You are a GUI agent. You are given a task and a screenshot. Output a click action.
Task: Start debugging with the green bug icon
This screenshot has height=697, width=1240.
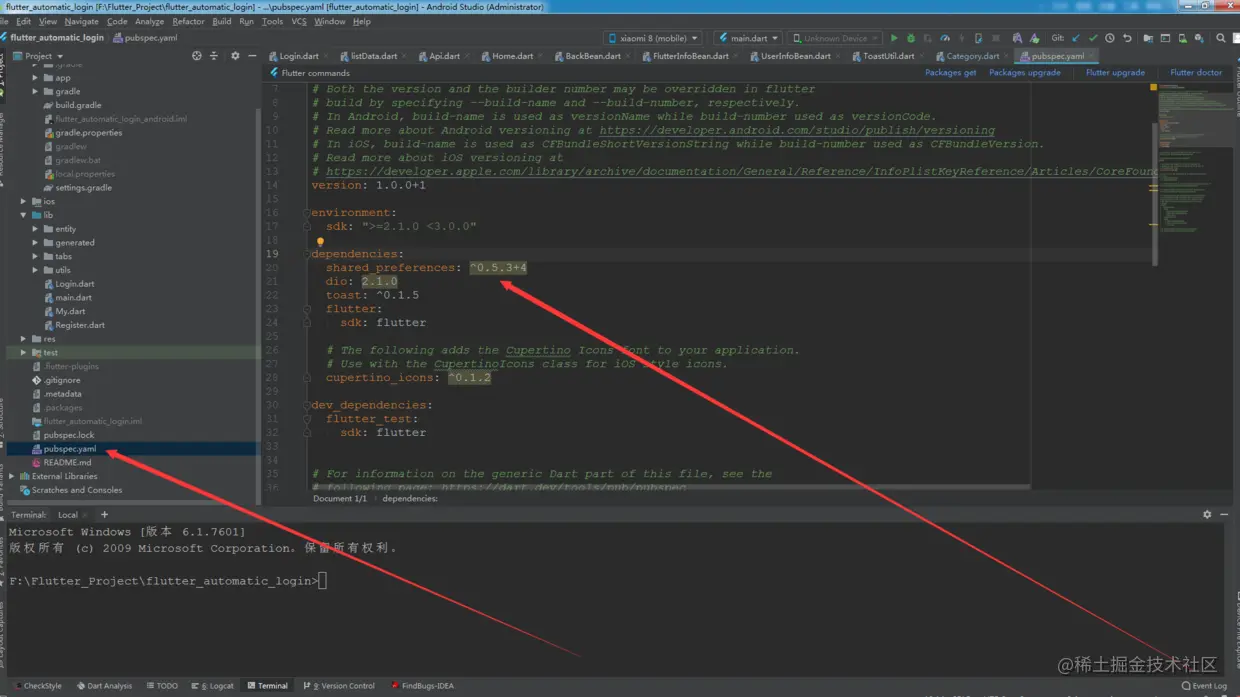coord(911,38)
